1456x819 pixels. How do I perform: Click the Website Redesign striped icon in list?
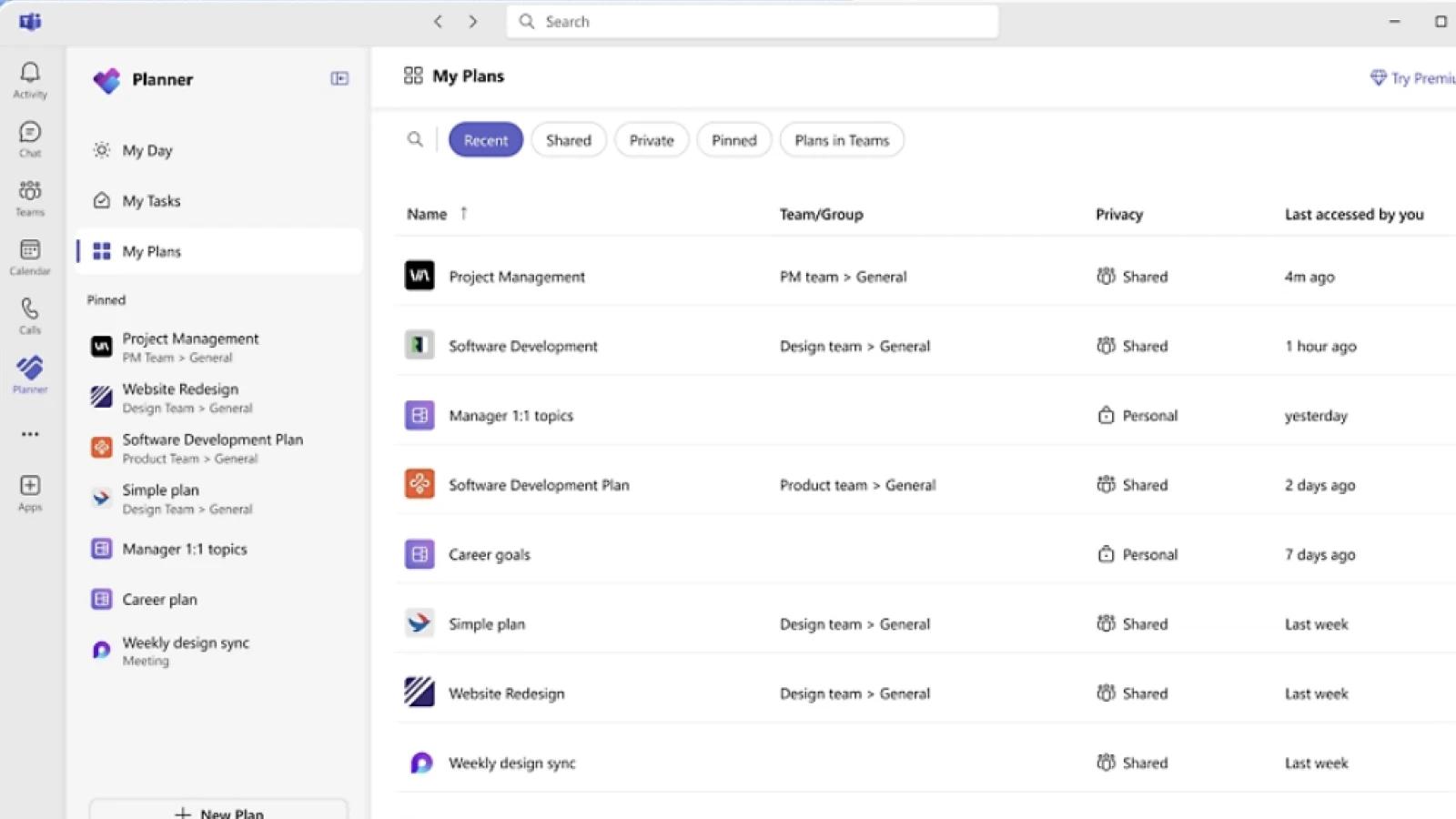(420, 693)
